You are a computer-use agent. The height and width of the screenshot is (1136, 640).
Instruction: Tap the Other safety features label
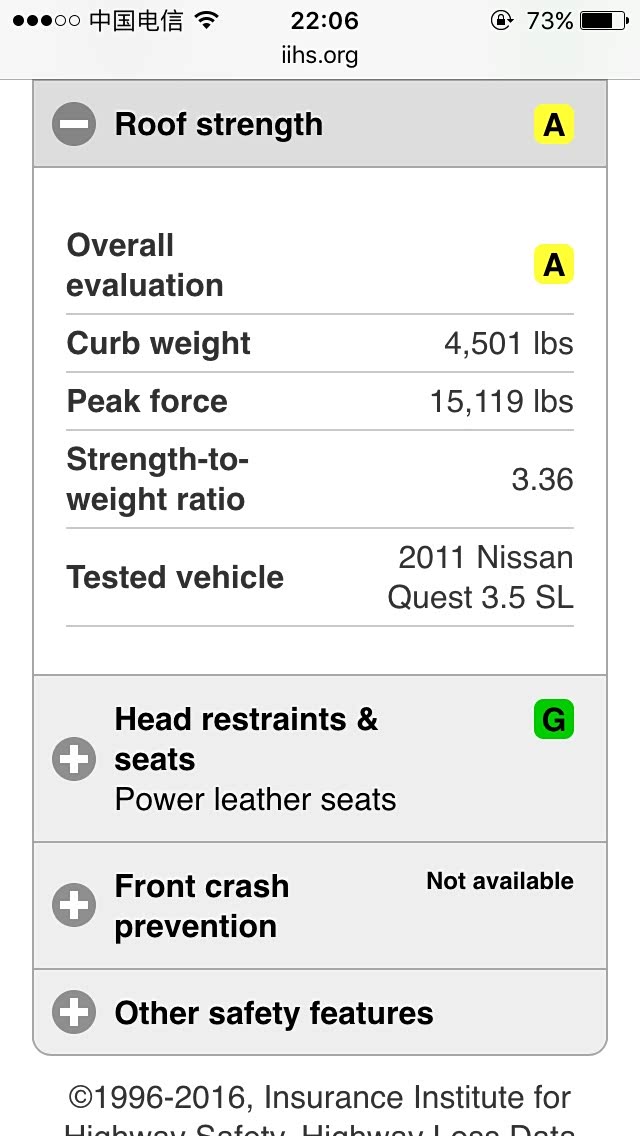coord(274,1013)
